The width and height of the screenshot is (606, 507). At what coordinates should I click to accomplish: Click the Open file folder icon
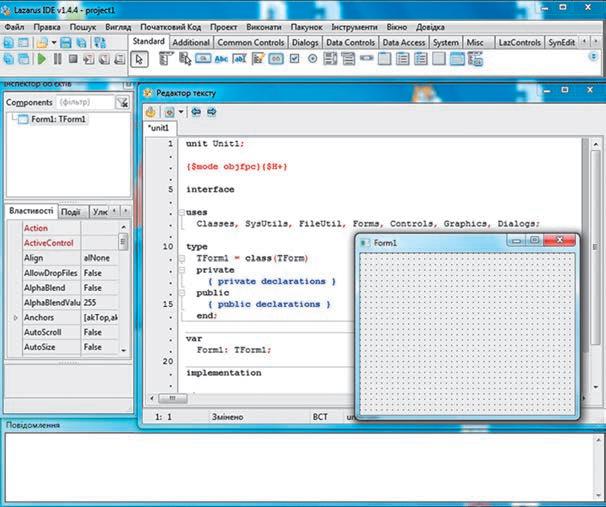(42, 43)
